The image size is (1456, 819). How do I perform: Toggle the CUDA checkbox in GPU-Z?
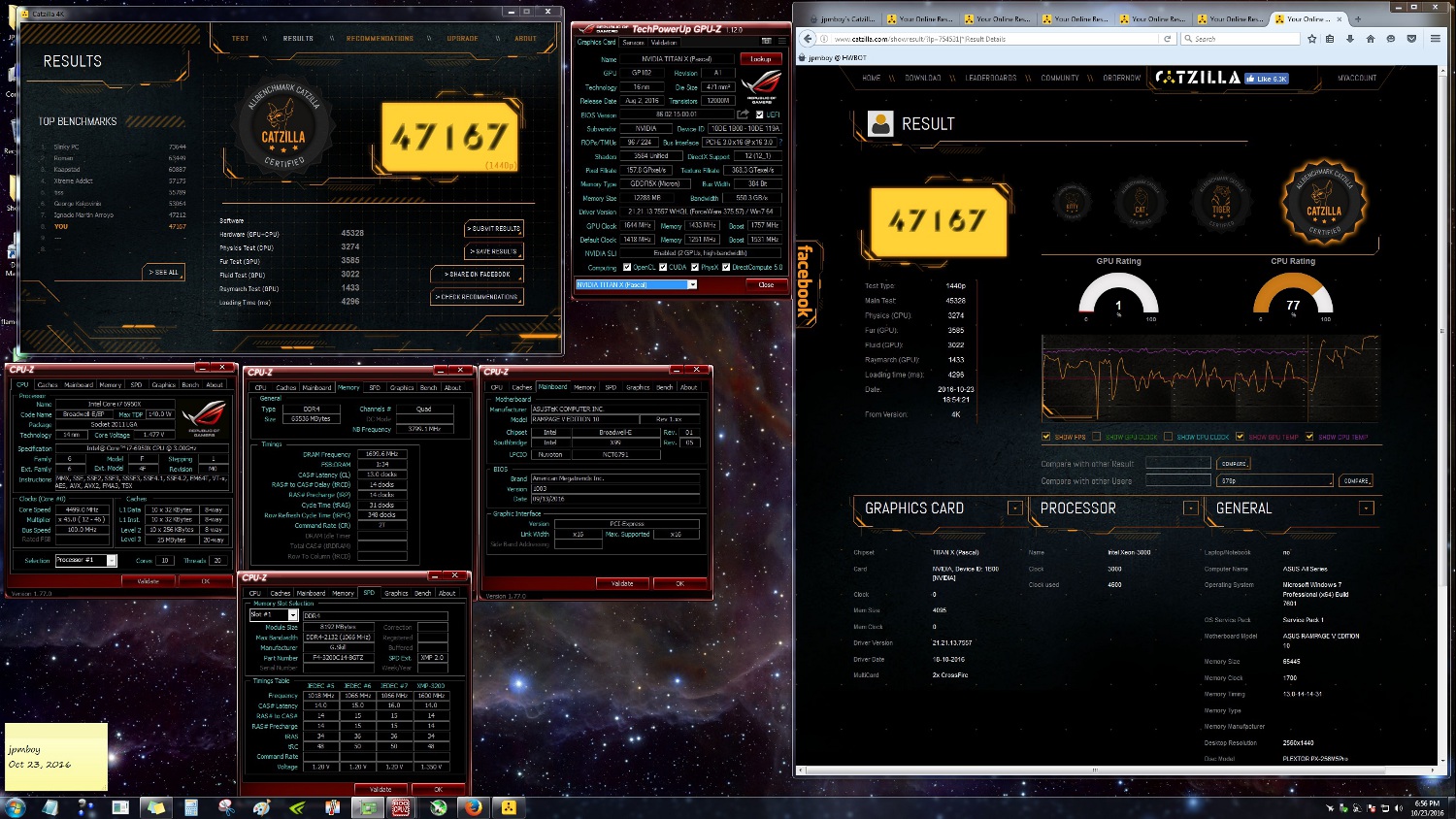(663, 267)
